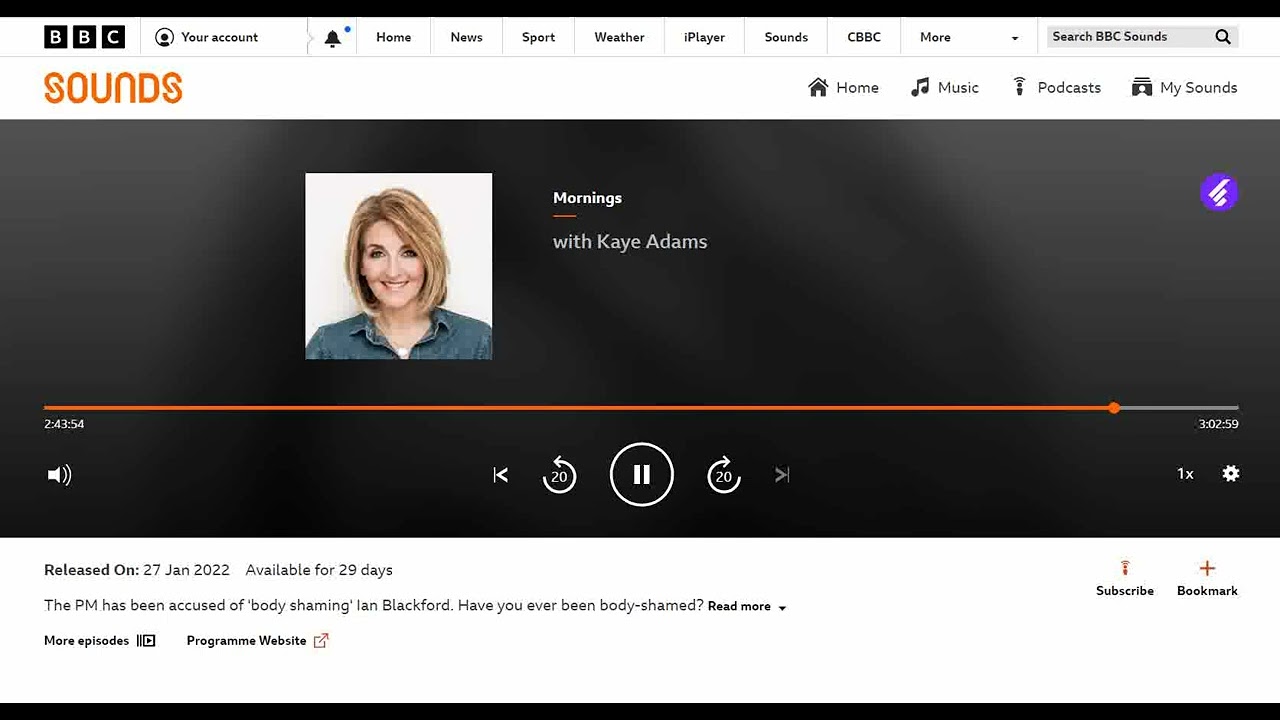This screenshot has height=720, width=1280.
Task: Click the Mornings programme title
Action: 587,198
